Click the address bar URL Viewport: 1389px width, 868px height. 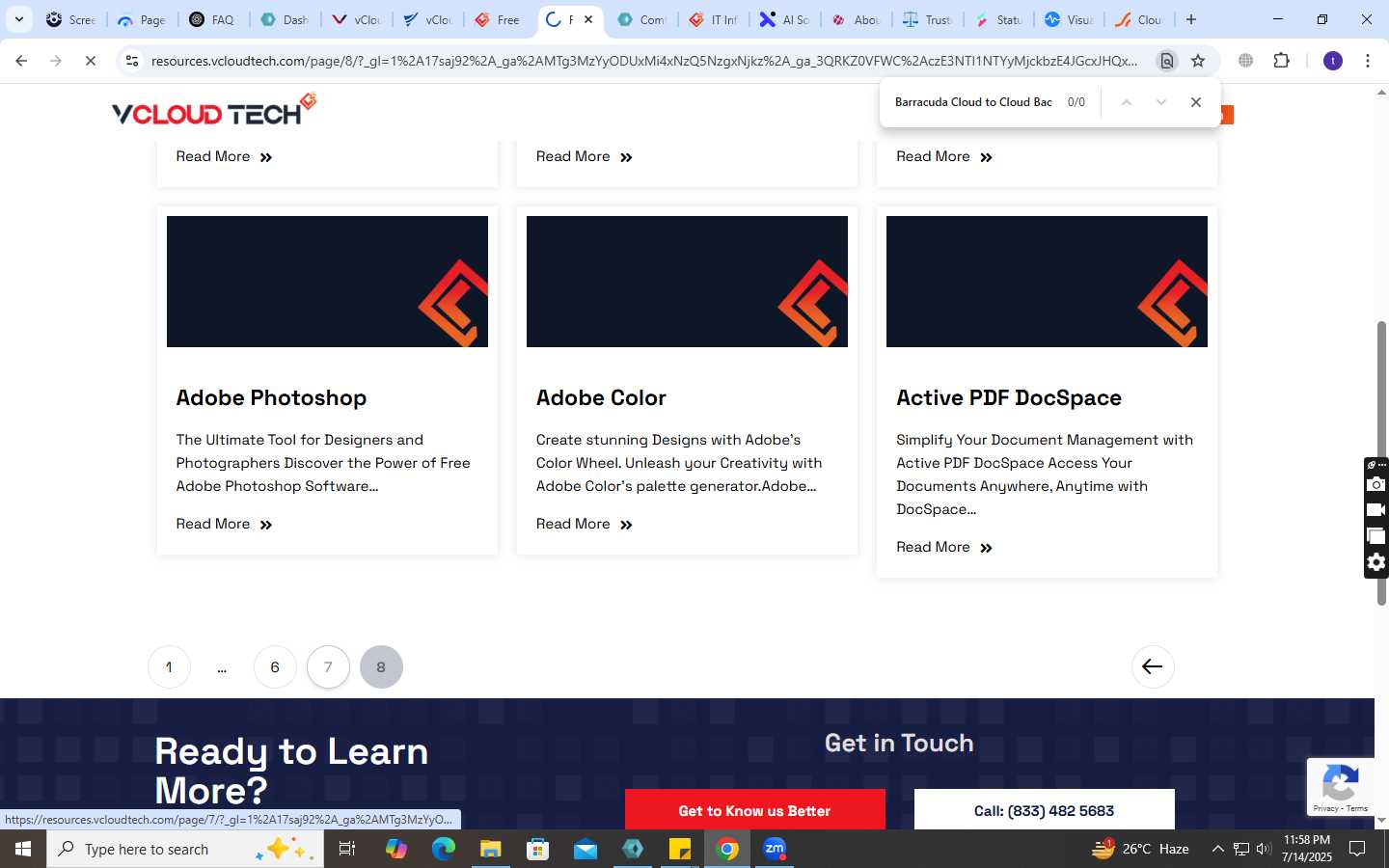click(644, 61)
